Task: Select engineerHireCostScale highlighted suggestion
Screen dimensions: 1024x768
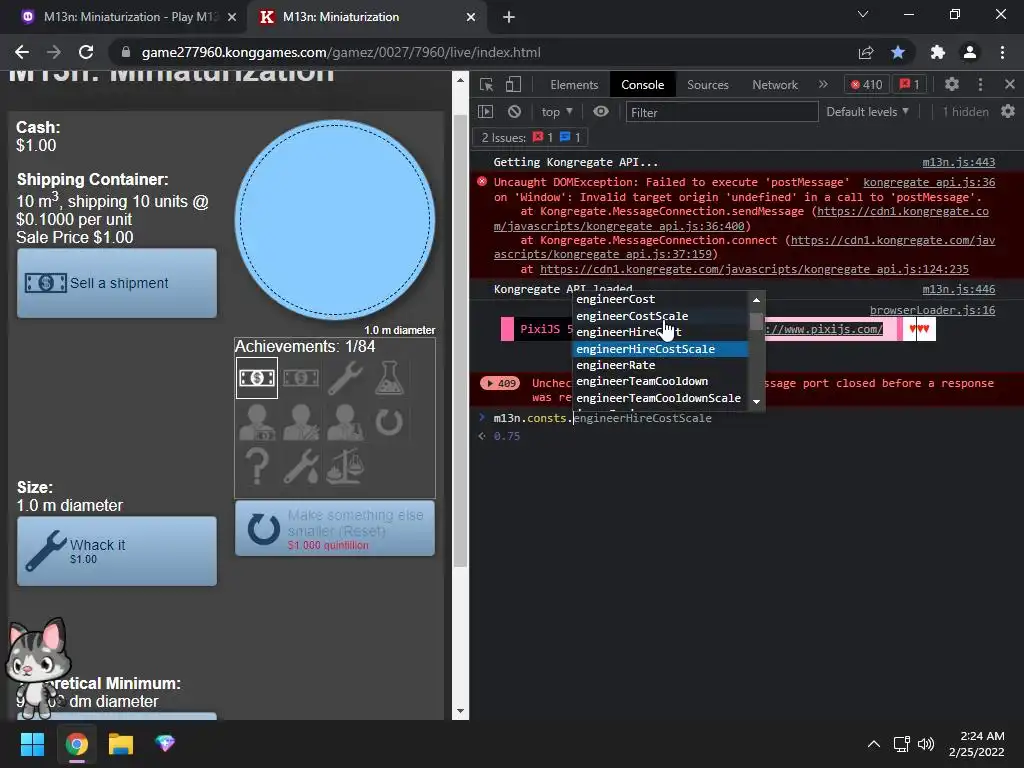Action: pyautogui.click(x=660, y=349)
